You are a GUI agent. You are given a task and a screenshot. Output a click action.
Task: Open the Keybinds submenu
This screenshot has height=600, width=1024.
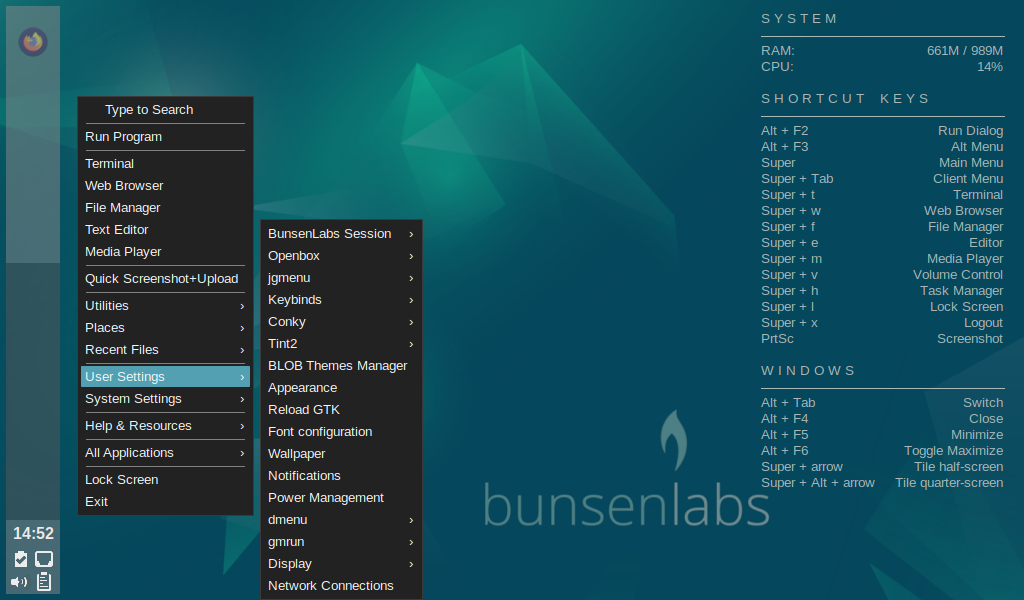(x=341, y=300)
